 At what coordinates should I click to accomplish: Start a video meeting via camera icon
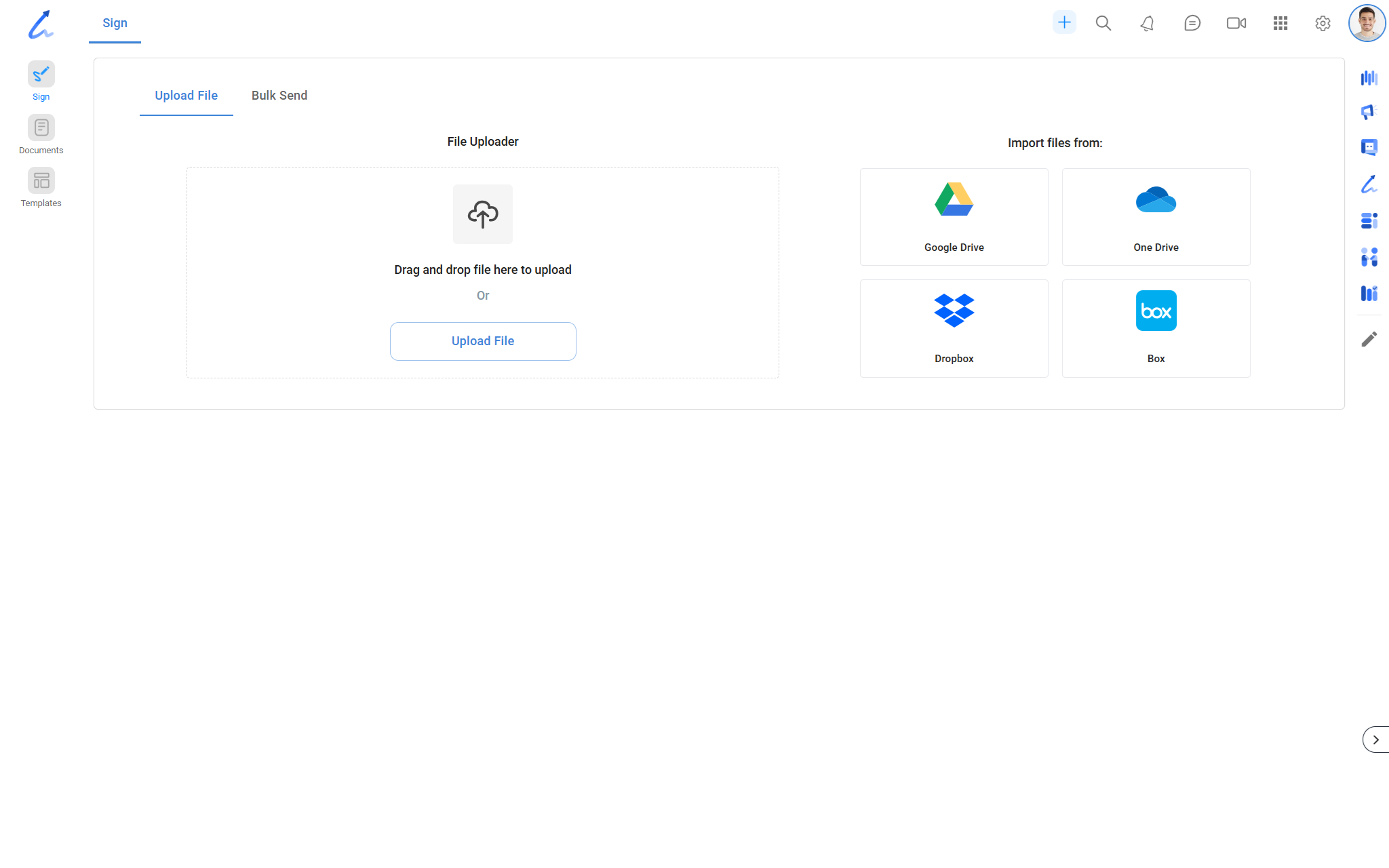click(x=1236, y=23)
